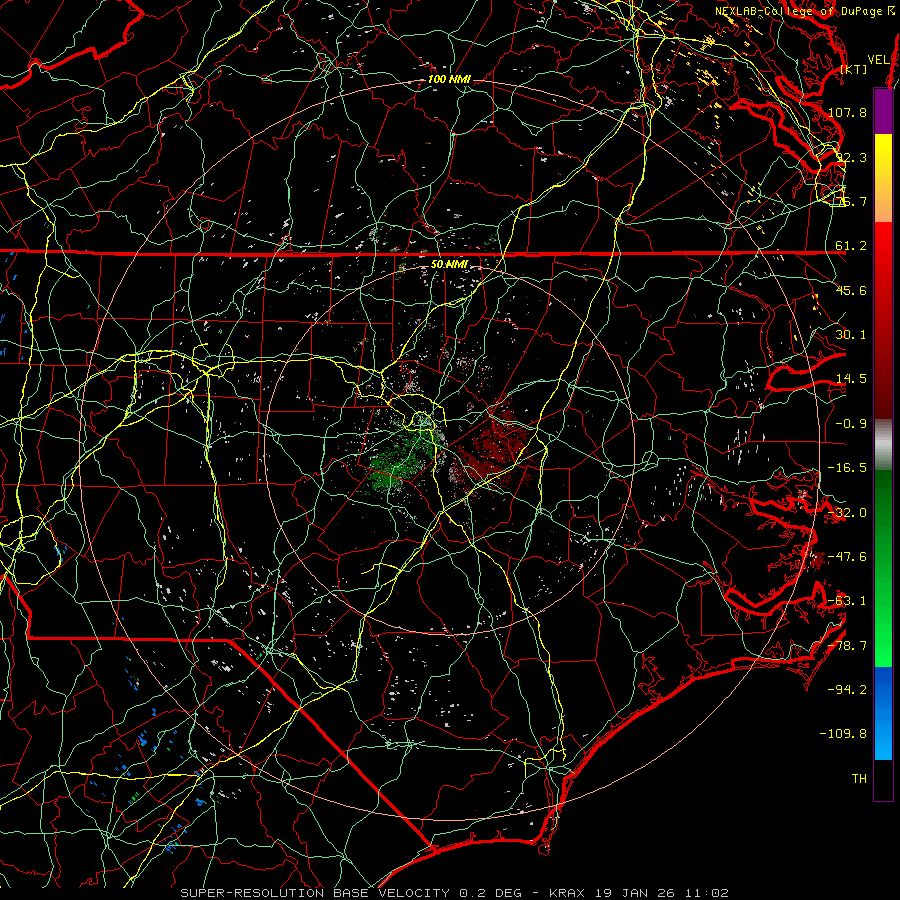Click the -47.6 legend value
This screenshot has height=900, width=900.
(848, 557)
